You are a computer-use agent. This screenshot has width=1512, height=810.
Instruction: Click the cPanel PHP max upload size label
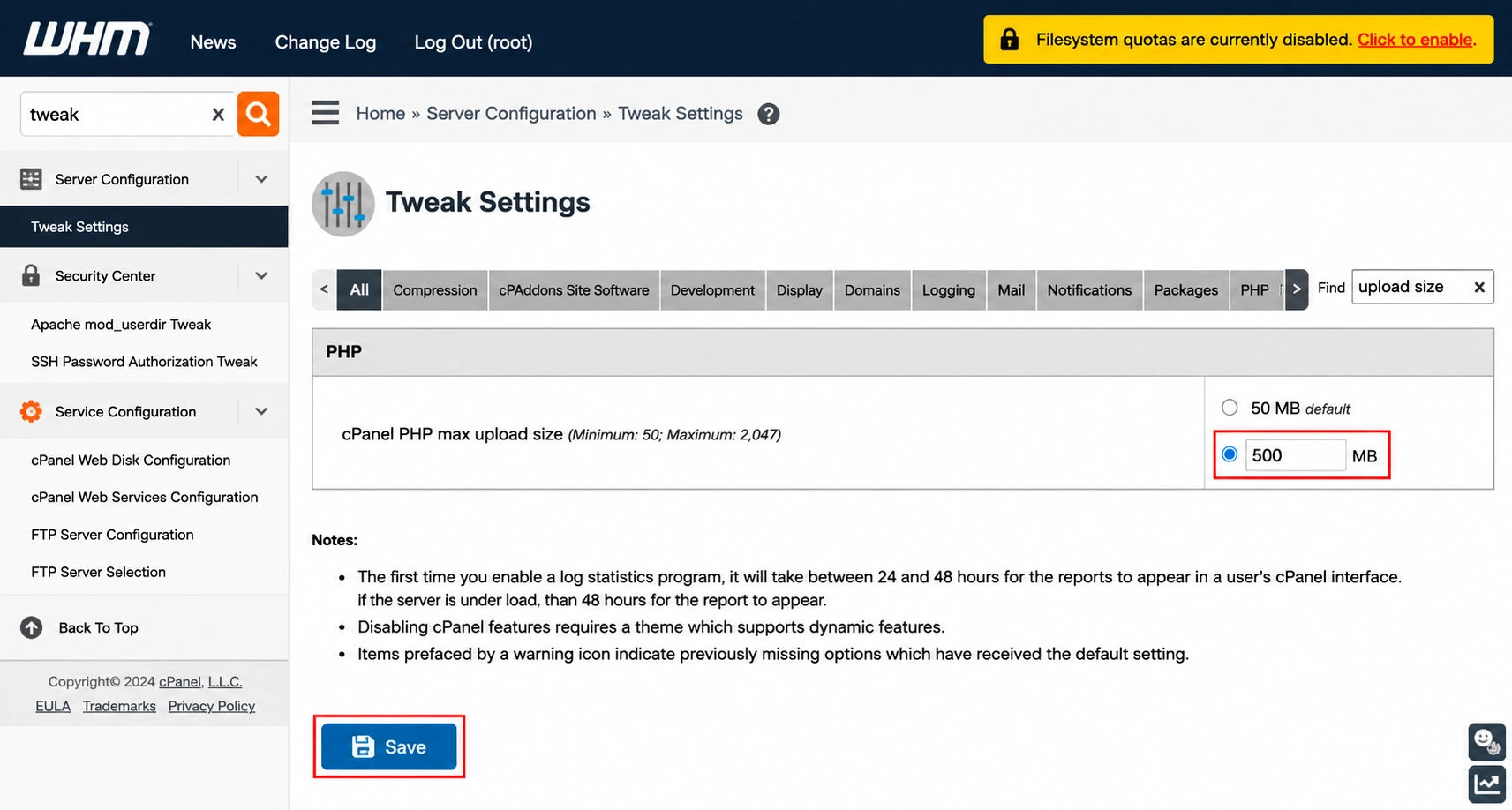coord(452,434)
